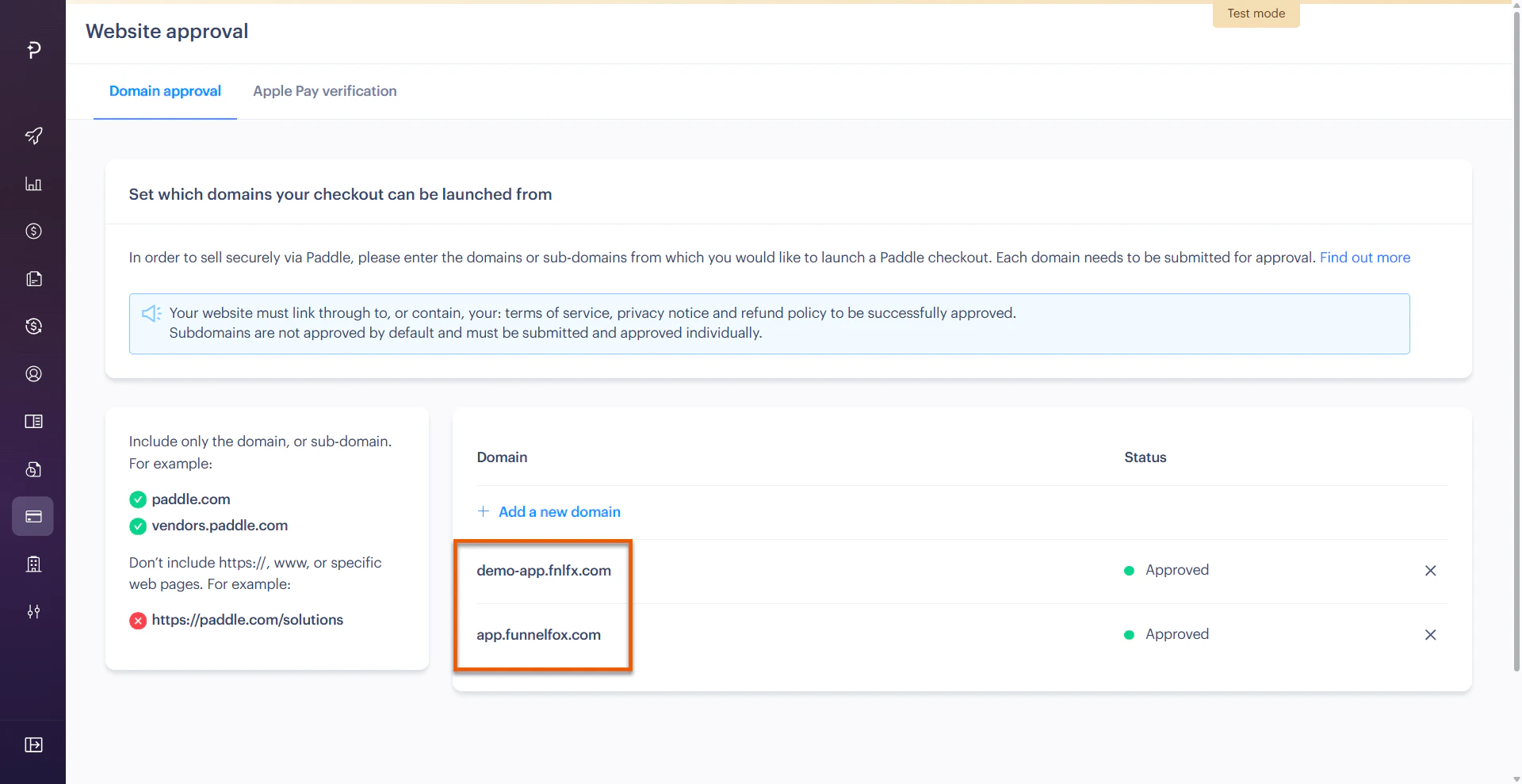The width and height of the screenshot is (1522, 784).
Task: Click the plus icon beside Add a new domain
Action: 483,511
